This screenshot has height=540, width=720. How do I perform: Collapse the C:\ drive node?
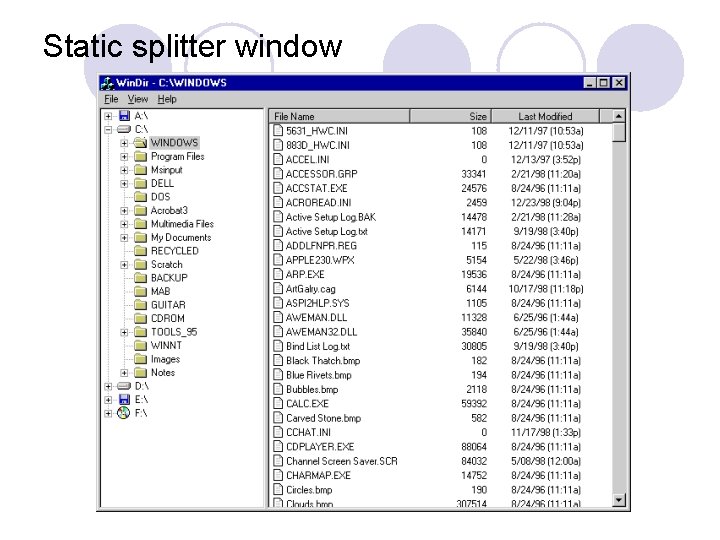tap(108, 129)
